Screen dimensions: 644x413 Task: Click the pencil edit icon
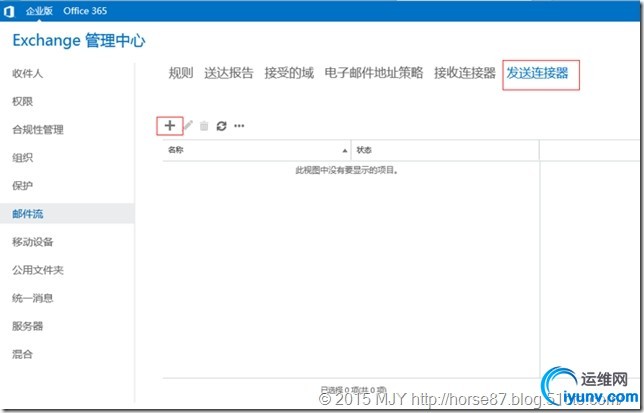click(188, 126)
